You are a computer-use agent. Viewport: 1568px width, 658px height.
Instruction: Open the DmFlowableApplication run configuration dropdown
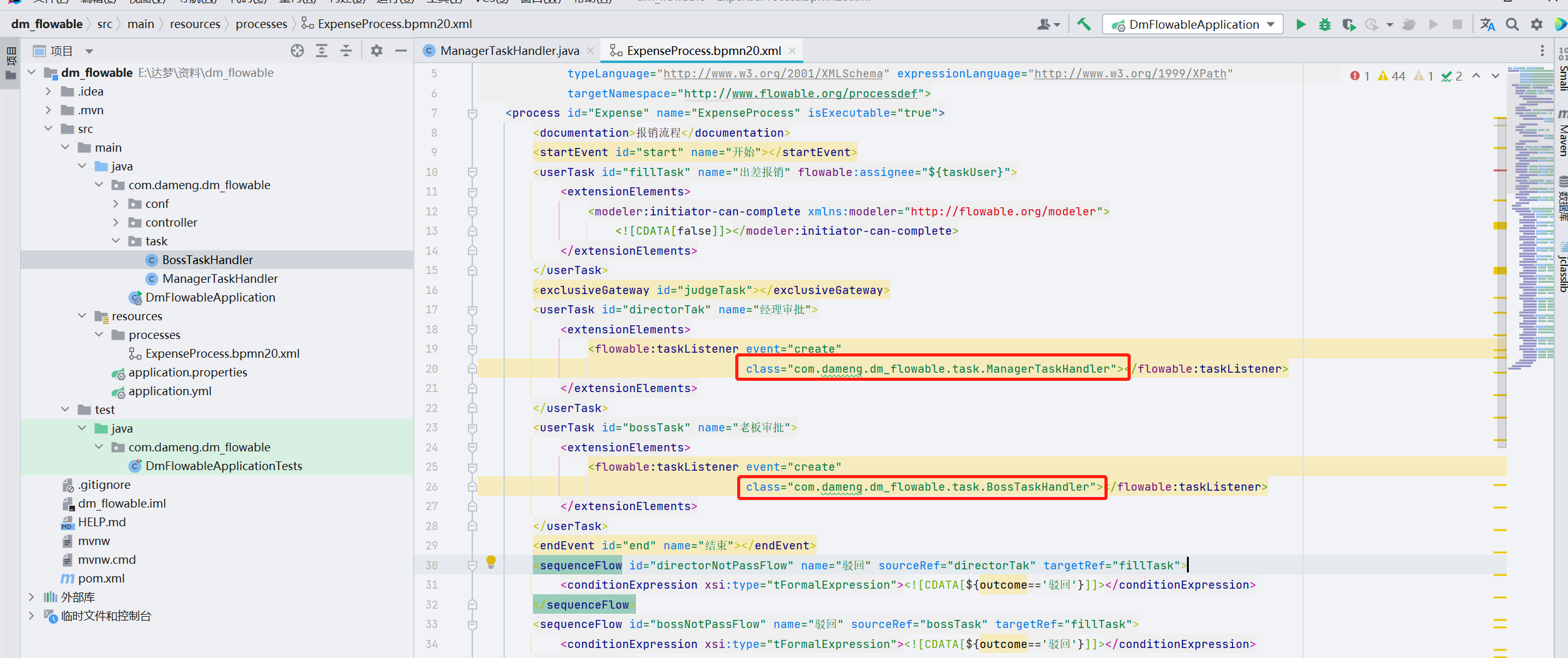pyautogui.click(x=1193, y=24)
